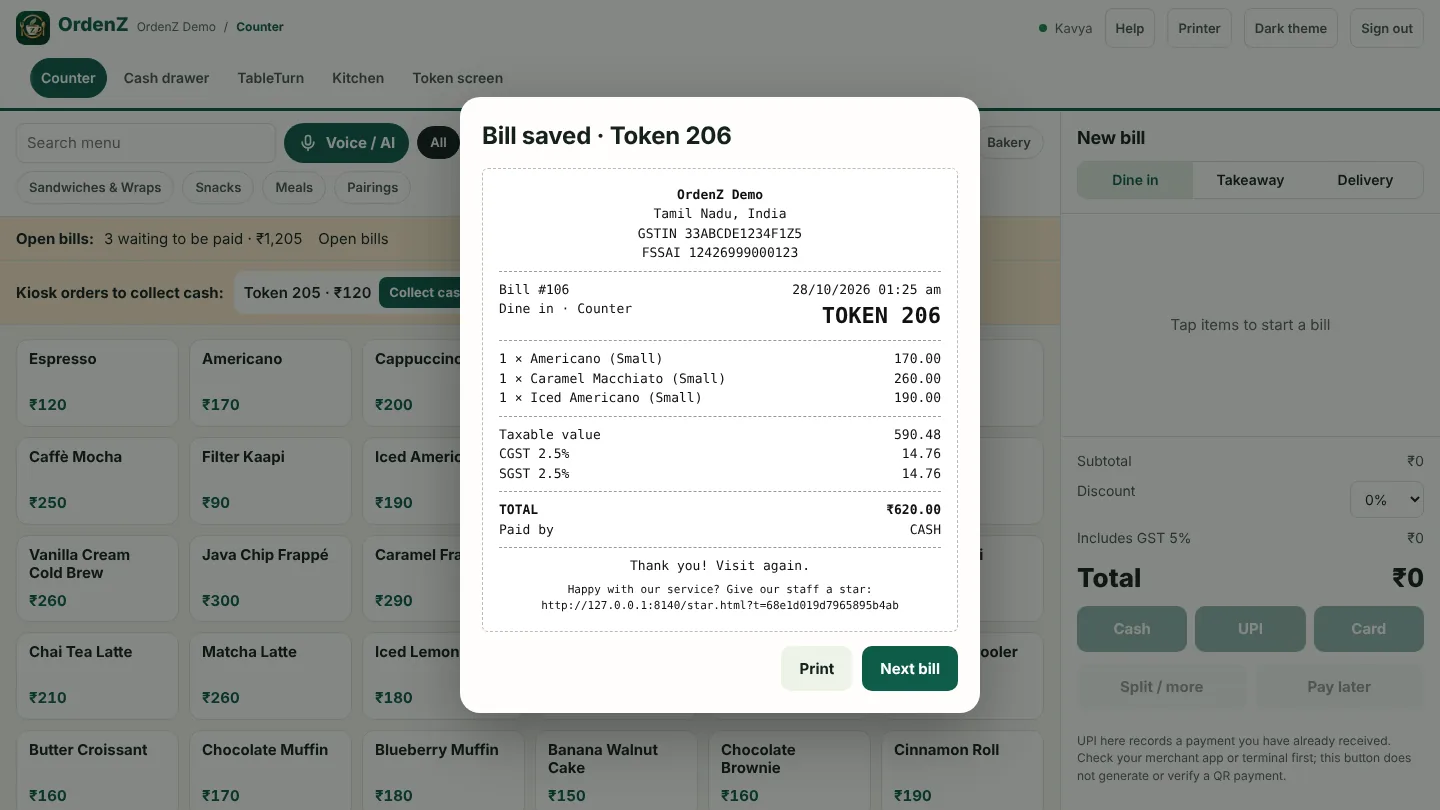Add Butter Croissant menu item
1440x810 pixels.
pyautogui.click(x=97, y=771)
